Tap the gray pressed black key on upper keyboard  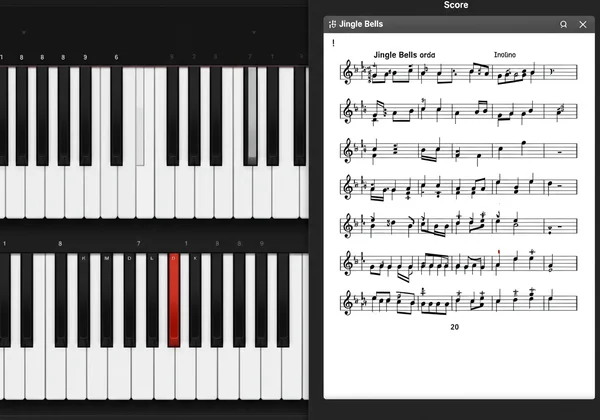click(x=251, y=116)
